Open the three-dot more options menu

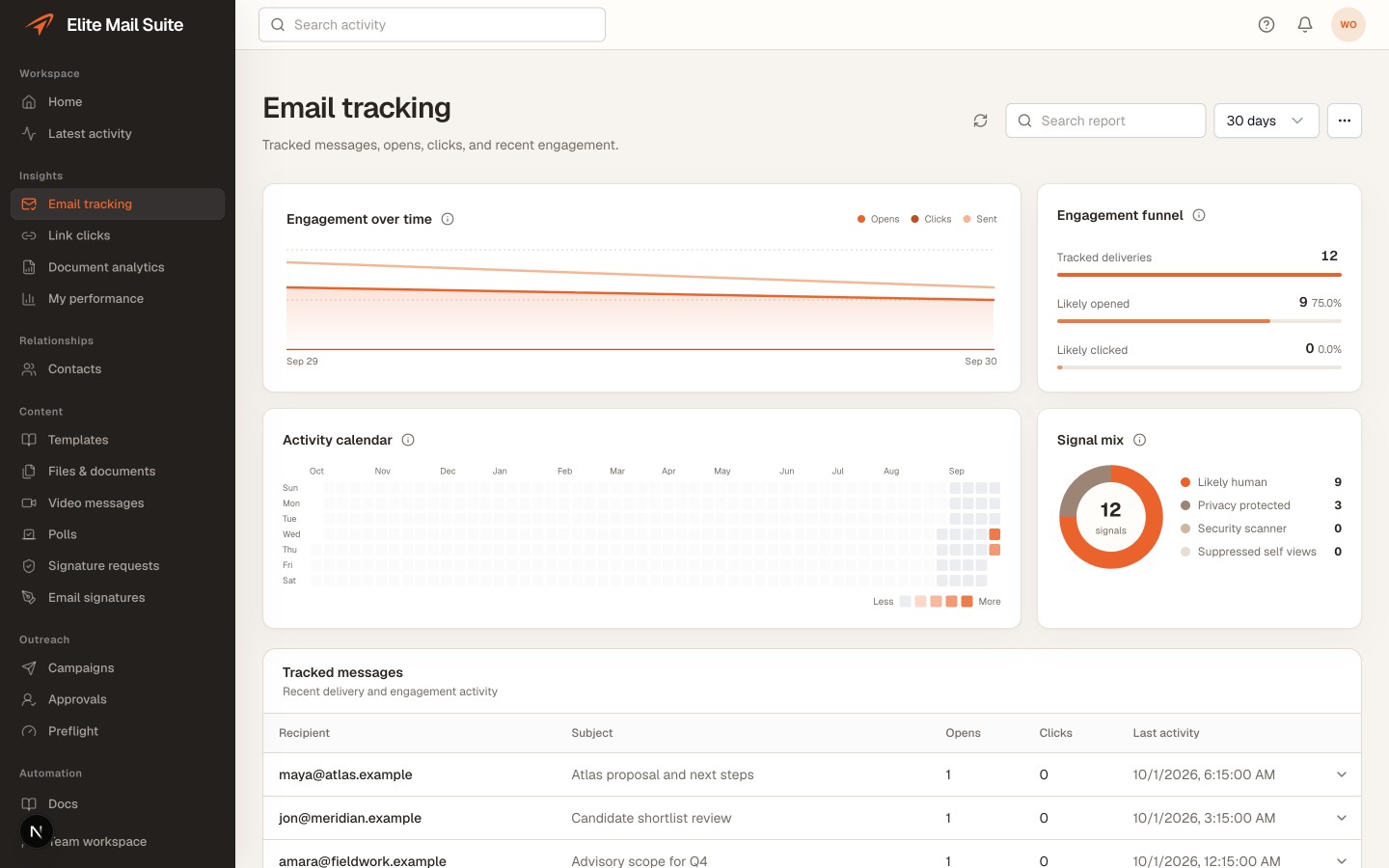pyautogui.click(x=1345, y=121)
